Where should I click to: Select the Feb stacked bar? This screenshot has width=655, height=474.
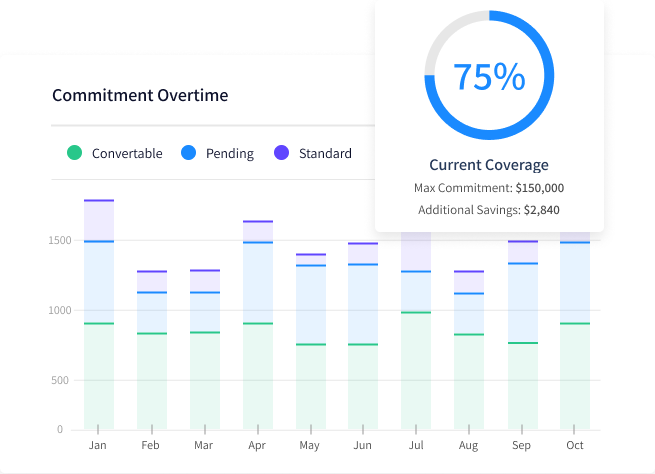[x=152, y=350]
